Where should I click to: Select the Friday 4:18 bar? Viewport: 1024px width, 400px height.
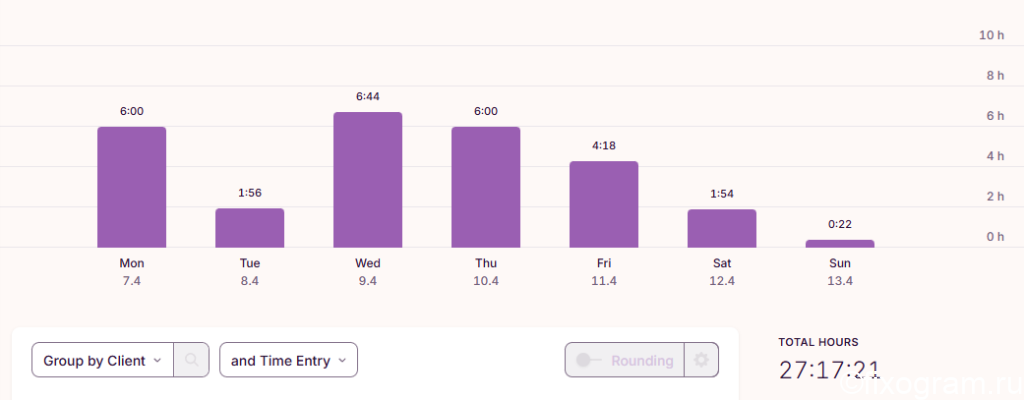click(604, 205)
